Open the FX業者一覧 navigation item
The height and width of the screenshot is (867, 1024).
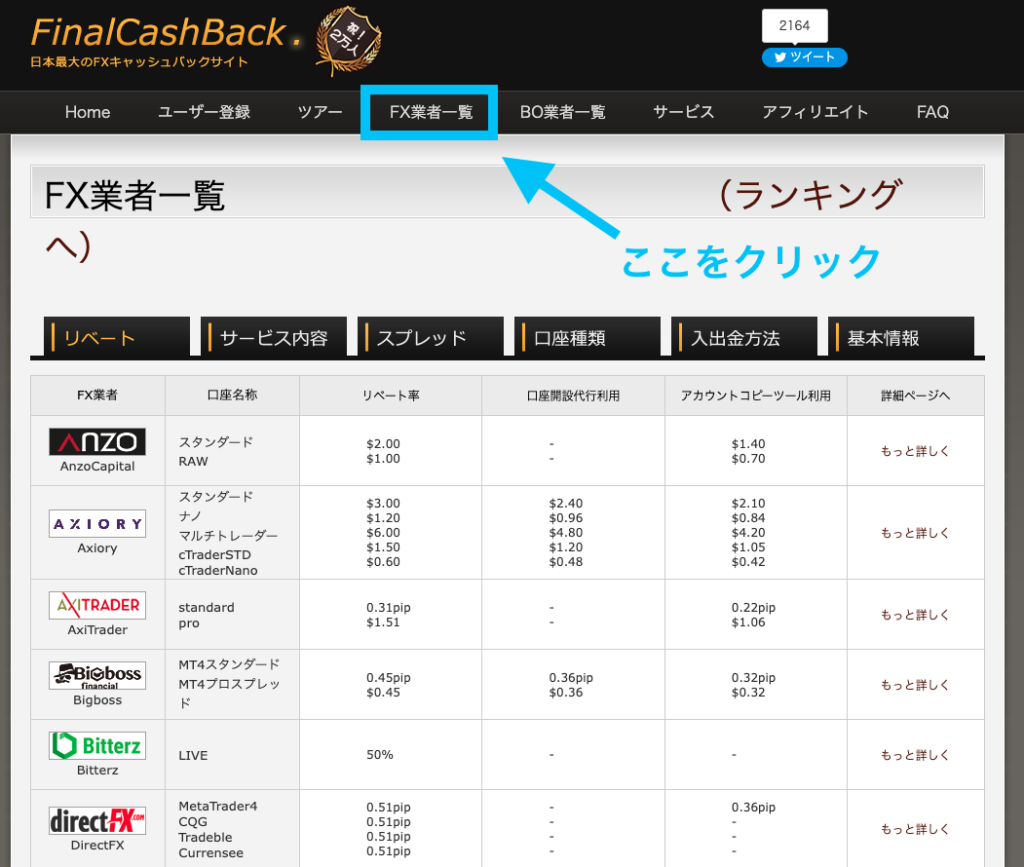point(430,112)
